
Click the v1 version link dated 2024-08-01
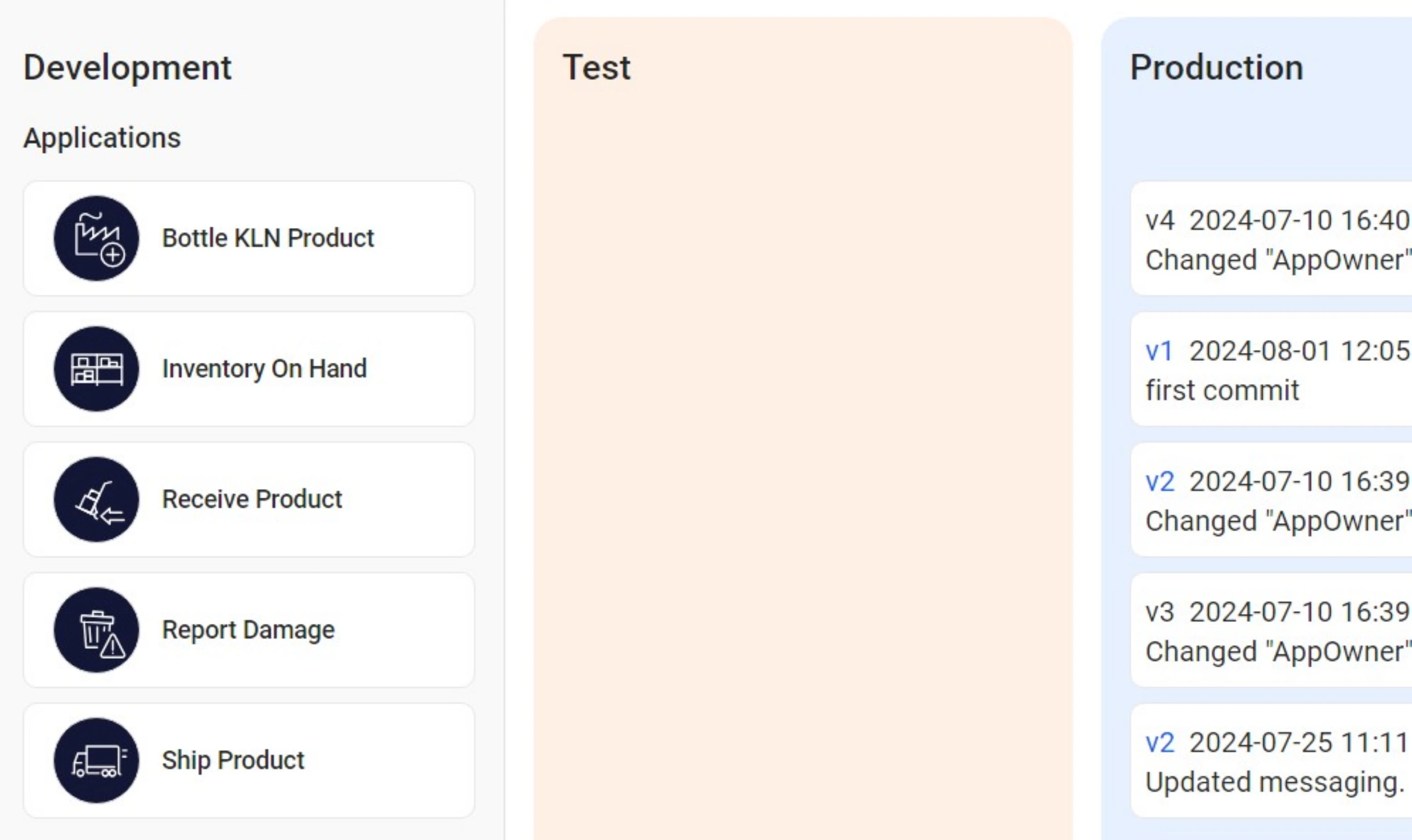coord(1159,351)
